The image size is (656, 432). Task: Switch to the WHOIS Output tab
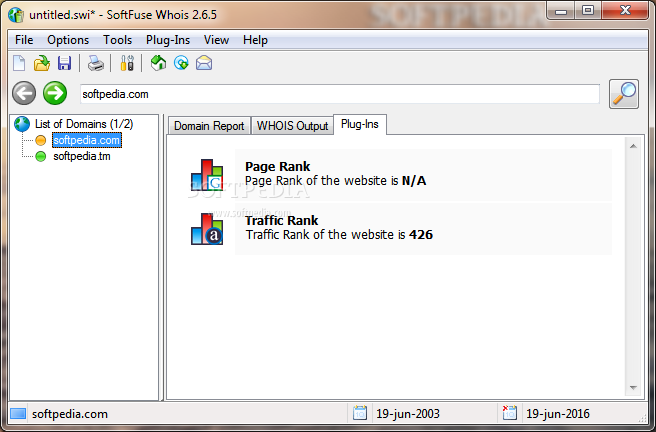(292, 126)
